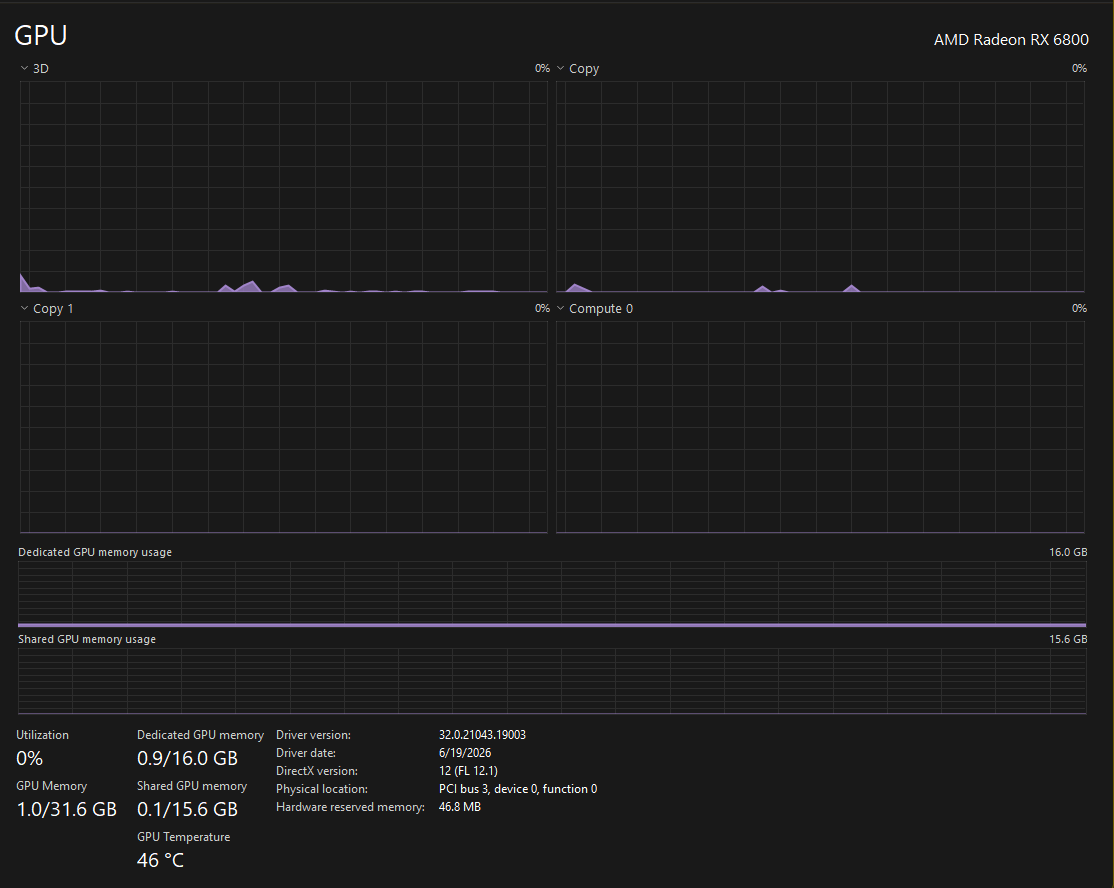The height and width of the screenshot is (888, 1114).
Task: Click the Driver version number
Action: click(x=482, y=735)
